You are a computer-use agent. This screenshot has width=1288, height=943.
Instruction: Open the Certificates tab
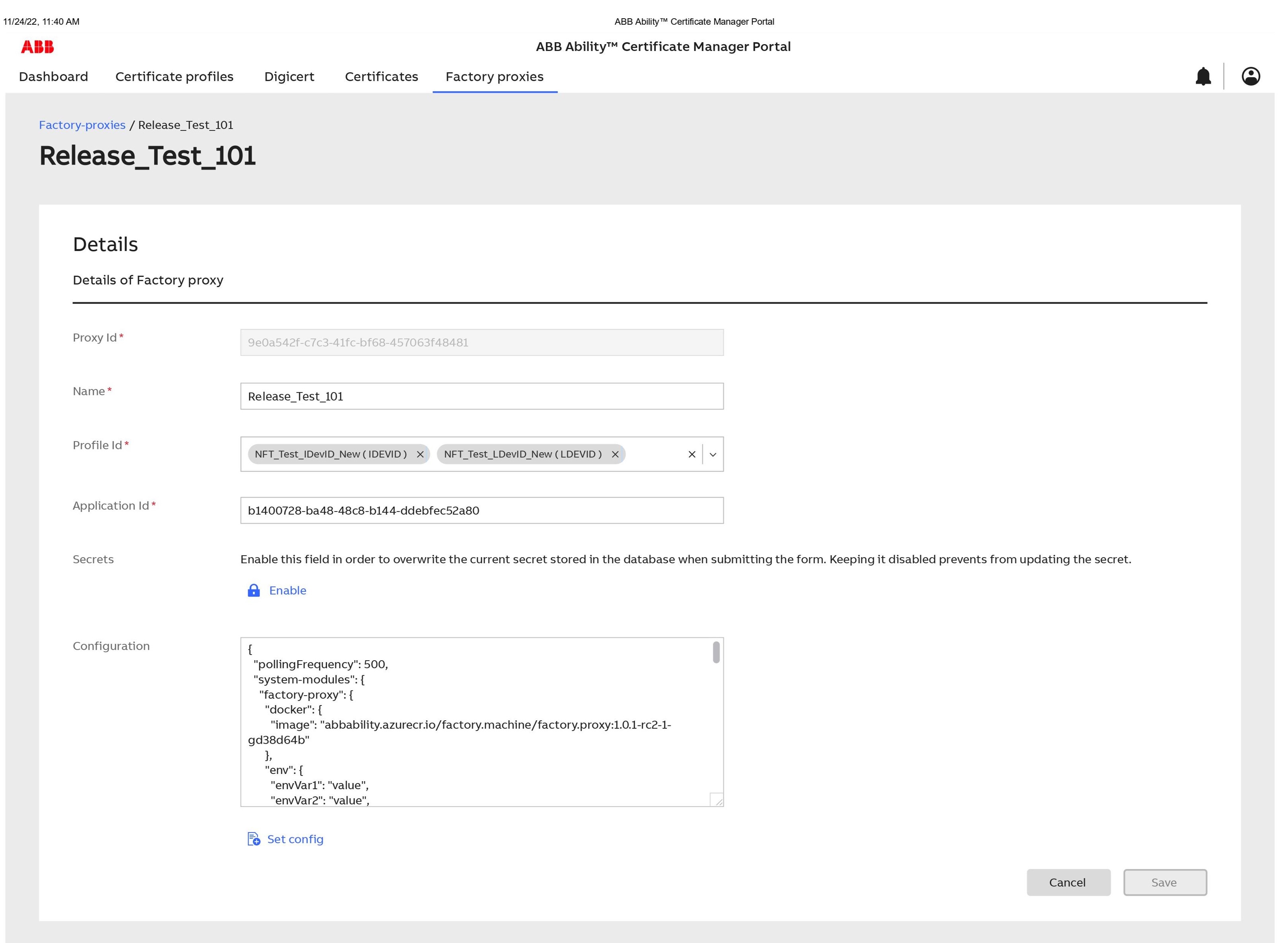click(x=382, y=76)
